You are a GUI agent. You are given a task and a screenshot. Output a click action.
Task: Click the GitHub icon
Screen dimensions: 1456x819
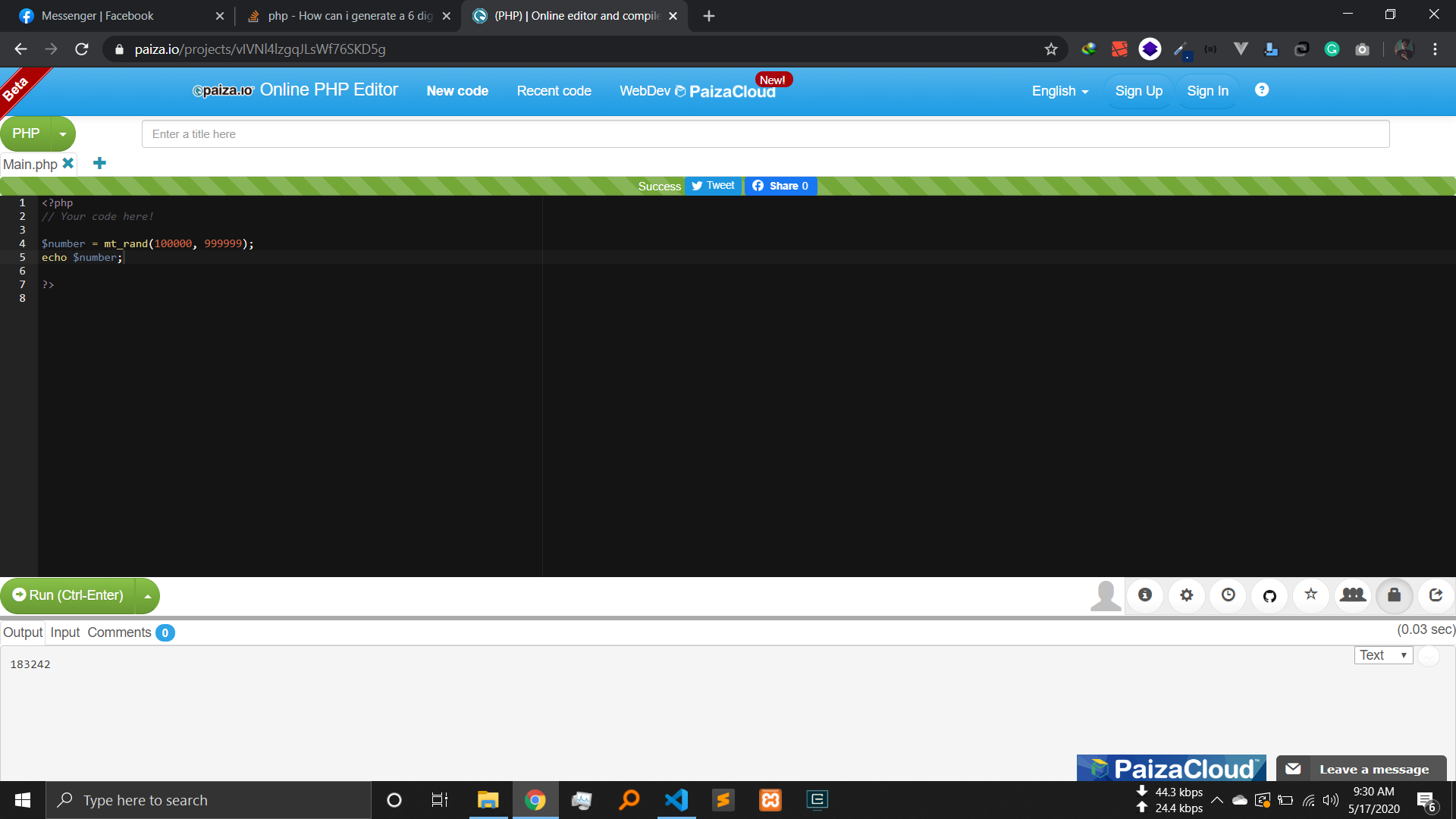1269,595
